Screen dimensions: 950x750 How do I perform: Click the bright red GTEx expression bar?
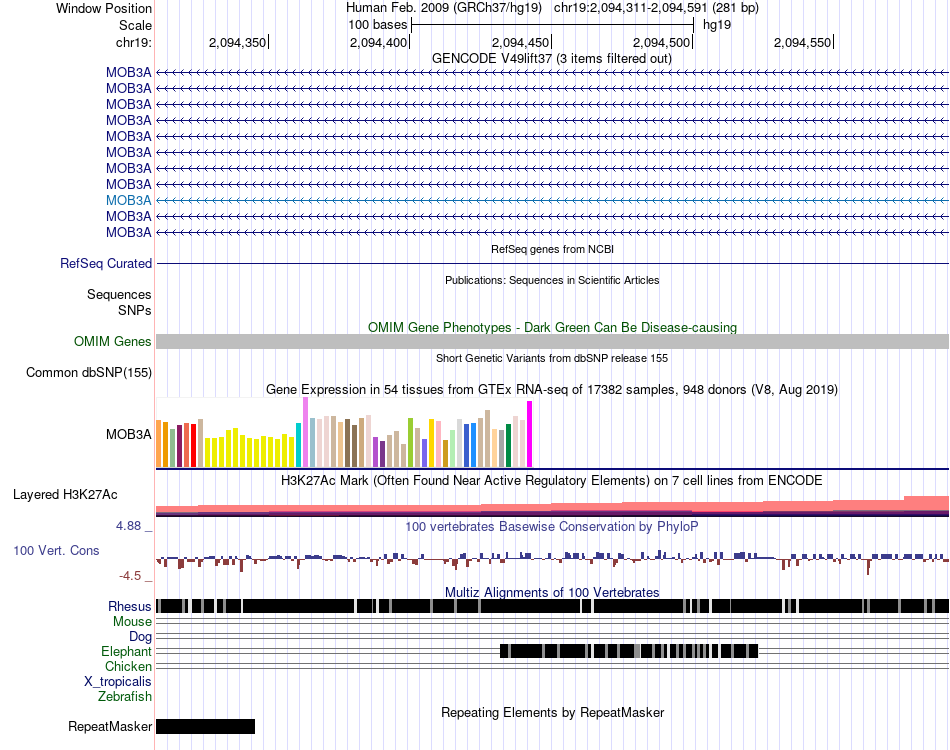(193, 446)
